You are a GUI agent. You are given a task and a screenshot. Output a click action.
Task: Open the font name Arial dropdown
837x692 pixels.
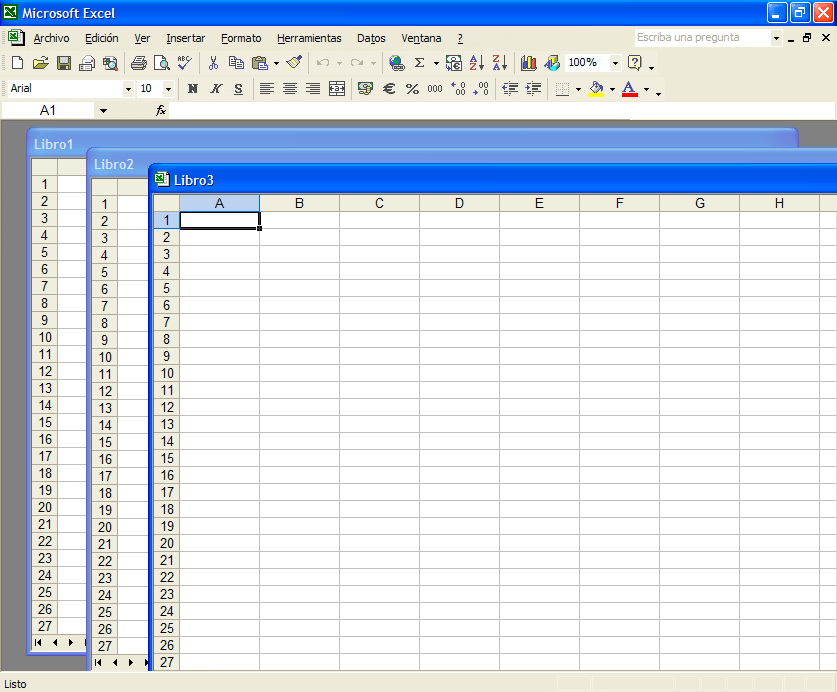pyautogui.click(x=128, y=89)
